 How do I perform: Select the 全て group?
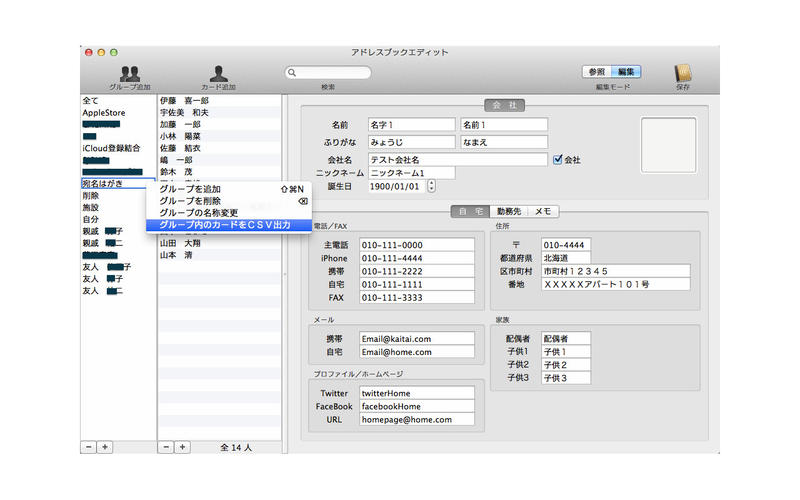tap(118, 101)
